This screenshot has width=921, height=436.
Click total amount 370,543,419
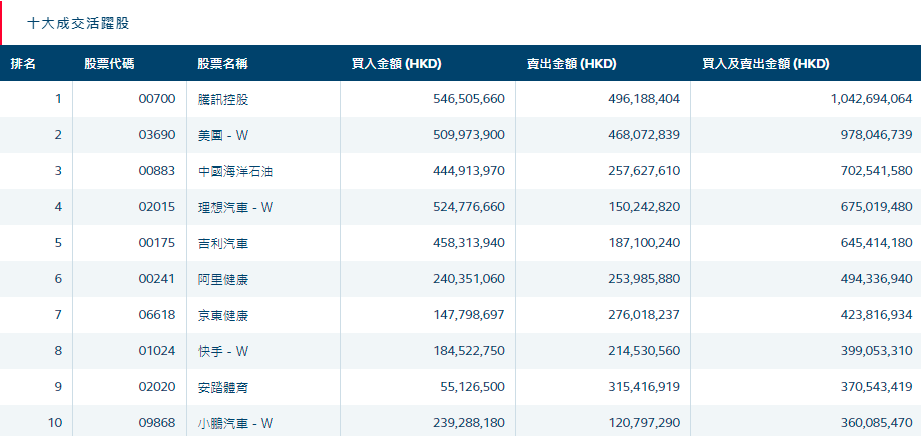point(877,387)
